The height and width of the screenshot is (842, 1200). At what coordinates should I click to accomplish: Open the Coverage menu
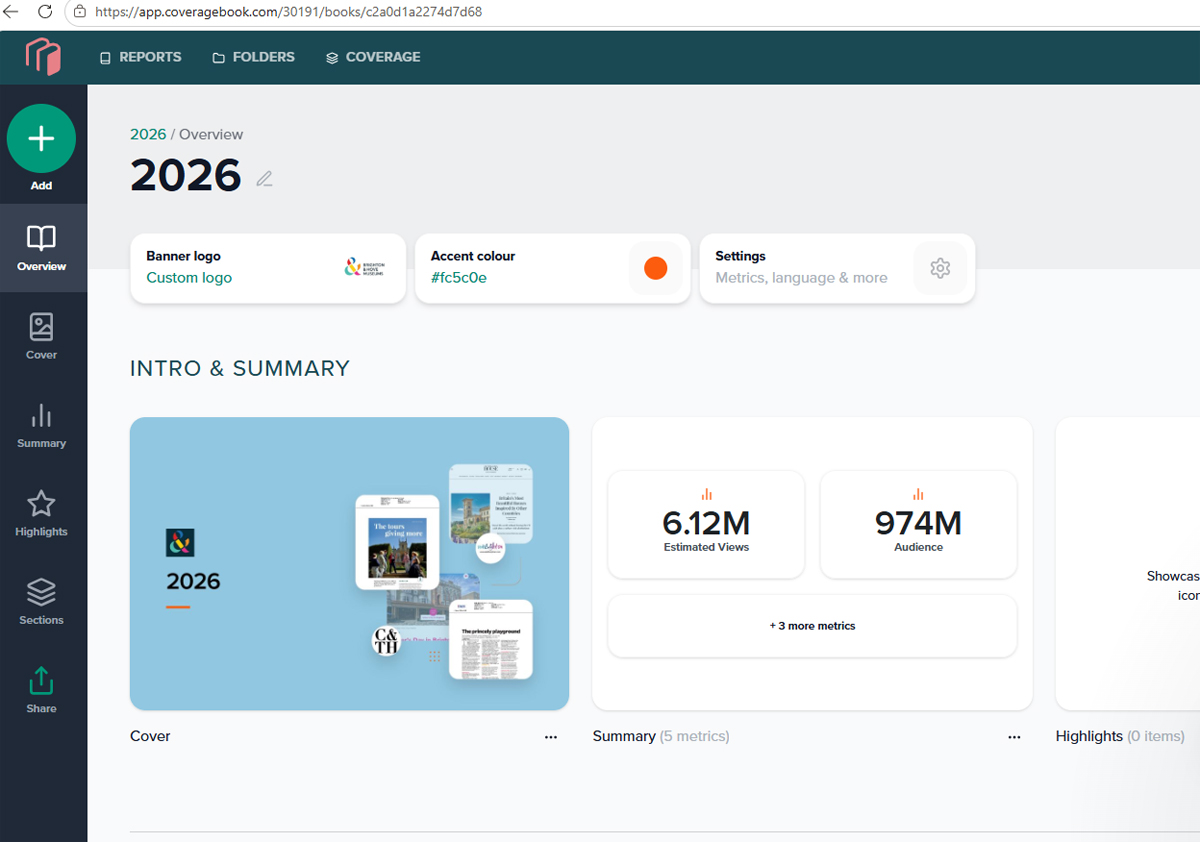click(x=373, y=57)
